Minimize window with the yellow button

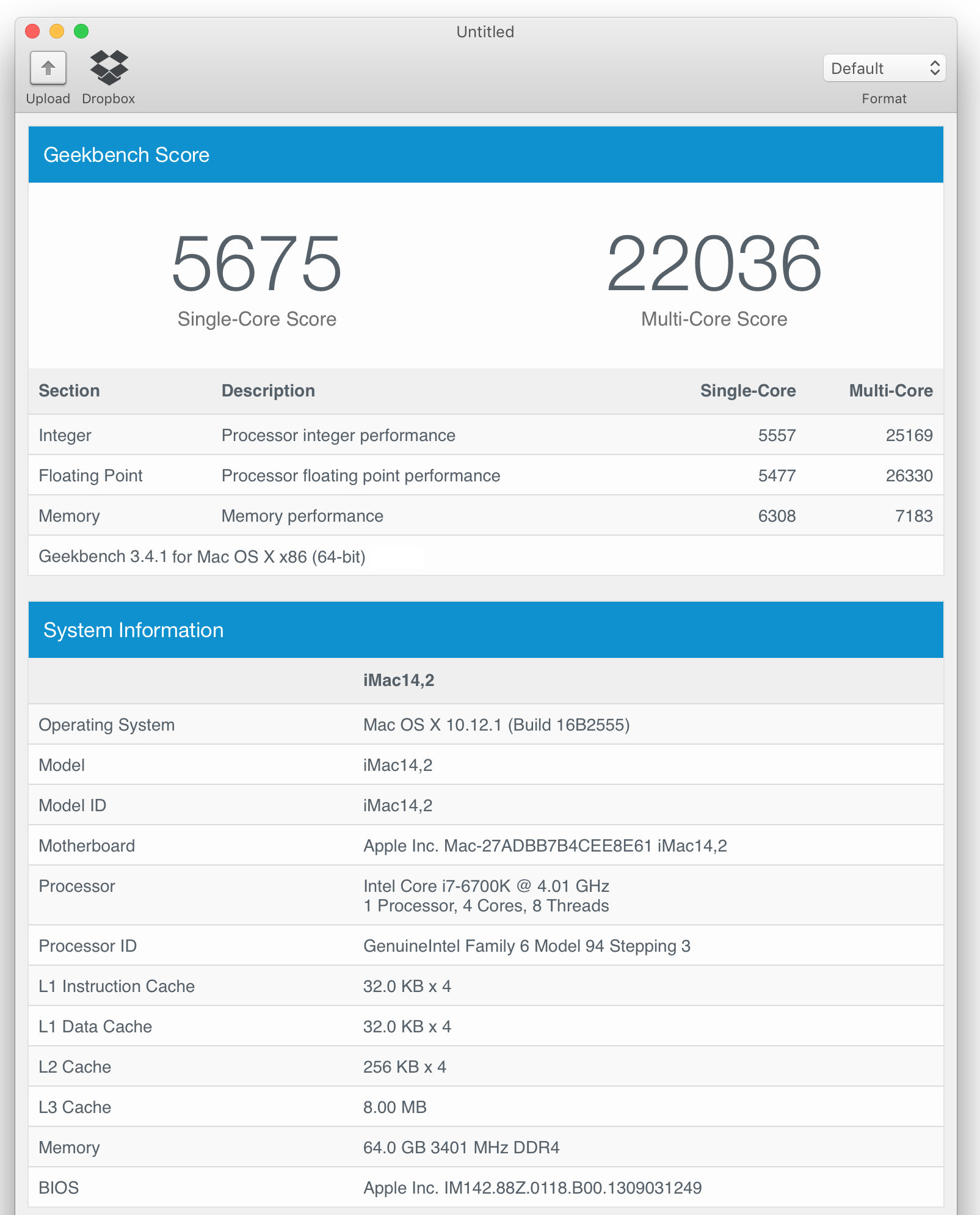pyautogui.click(x=57, y=31)
